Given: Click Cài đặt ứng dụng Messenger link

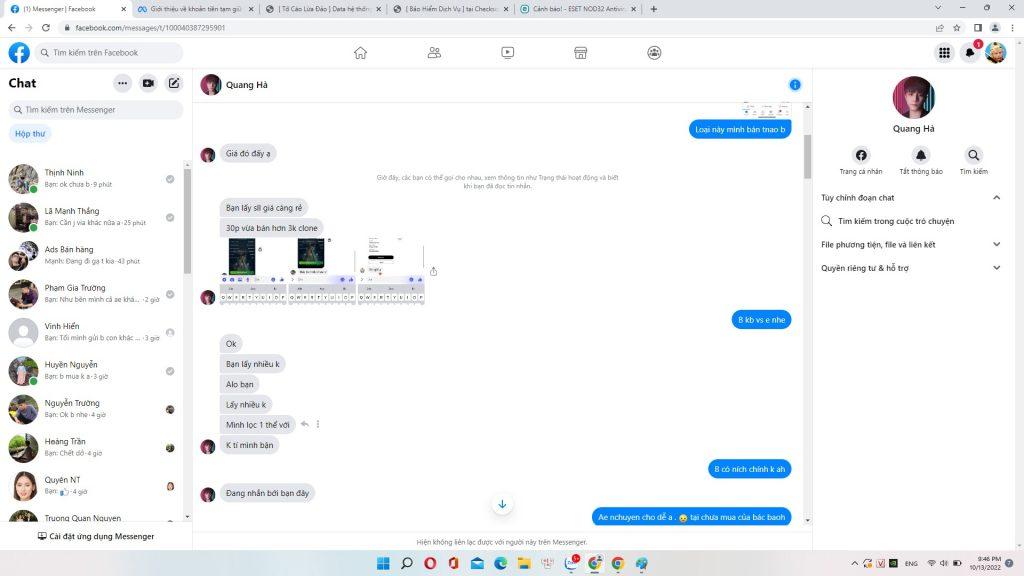Looking at the screenshot, I should (x=96, y=537).
